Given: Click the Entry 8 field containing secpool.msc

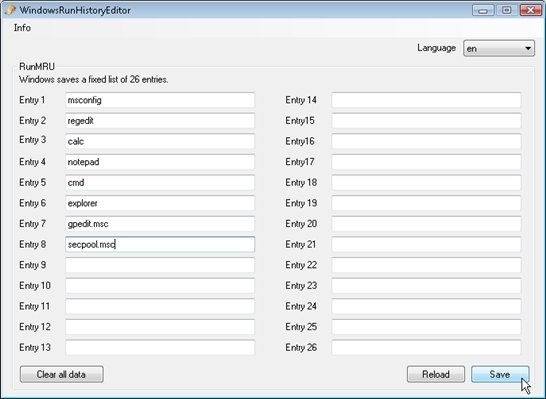Looking at the screenshot, I should point(160,244).
